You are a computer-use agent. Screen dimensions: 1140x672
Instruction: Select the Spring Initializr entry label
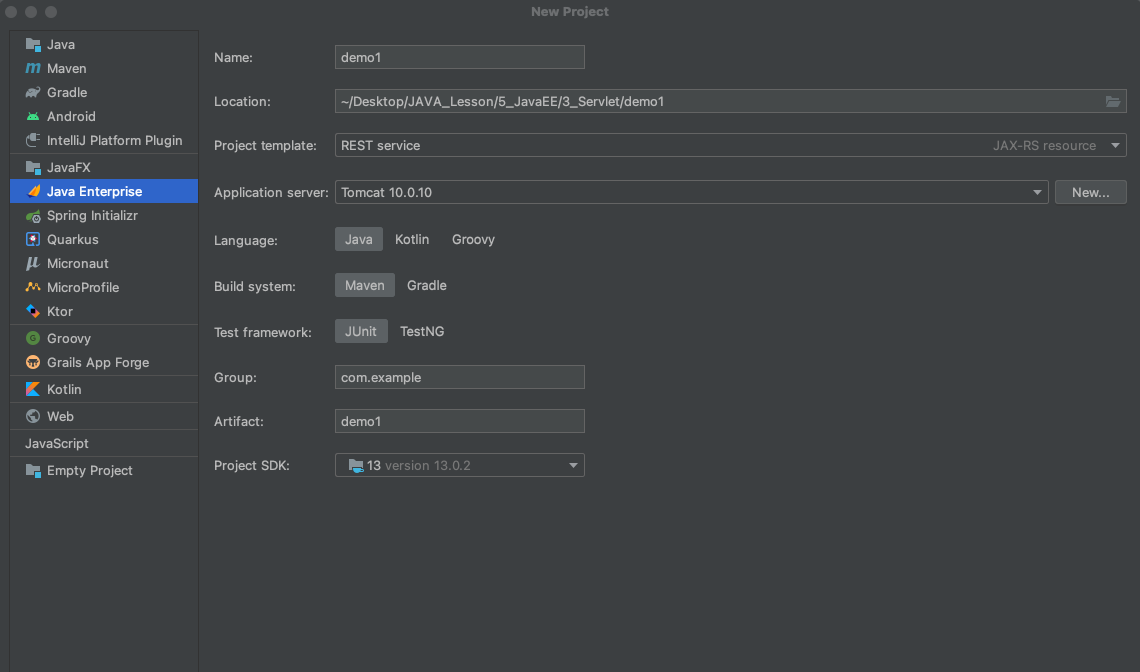point(92,215)
